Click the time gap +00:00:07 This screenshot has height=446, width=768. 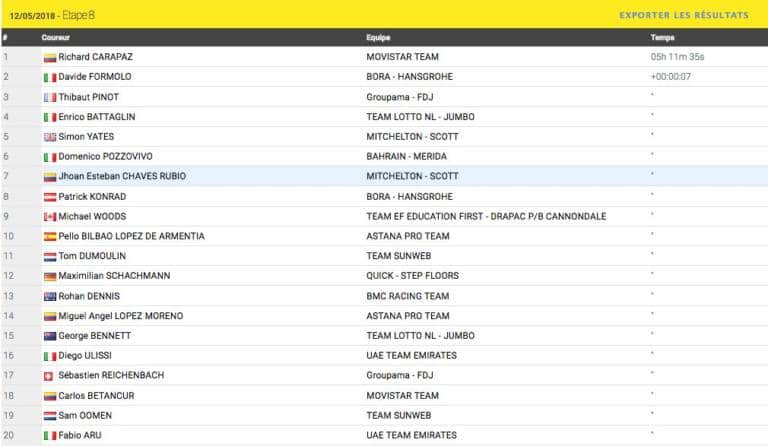(x=671, y=77)
